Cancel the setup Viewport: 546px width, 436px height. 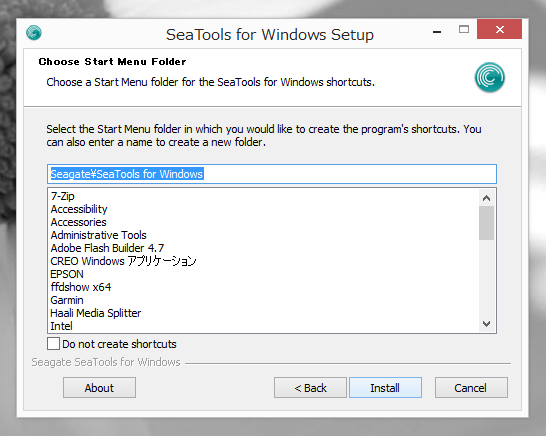[x=471, y=387]
